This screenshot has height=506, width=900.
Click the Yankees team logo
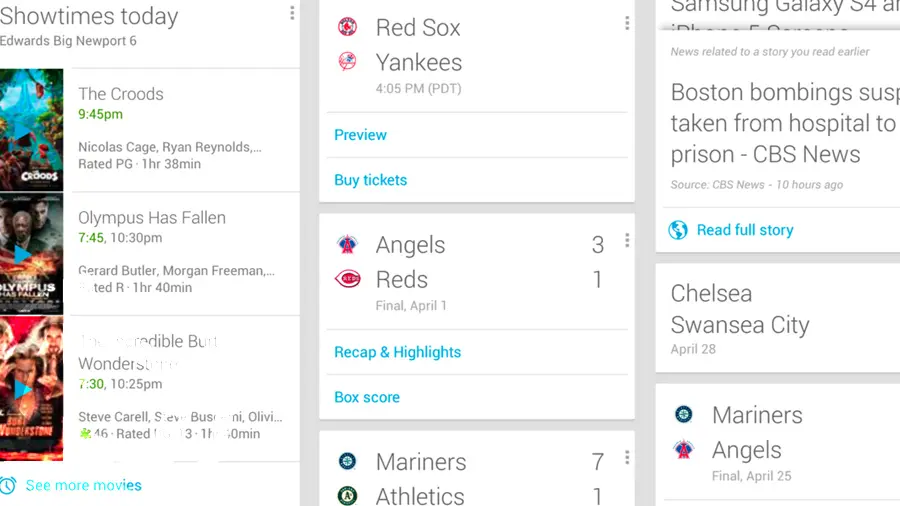347,61
